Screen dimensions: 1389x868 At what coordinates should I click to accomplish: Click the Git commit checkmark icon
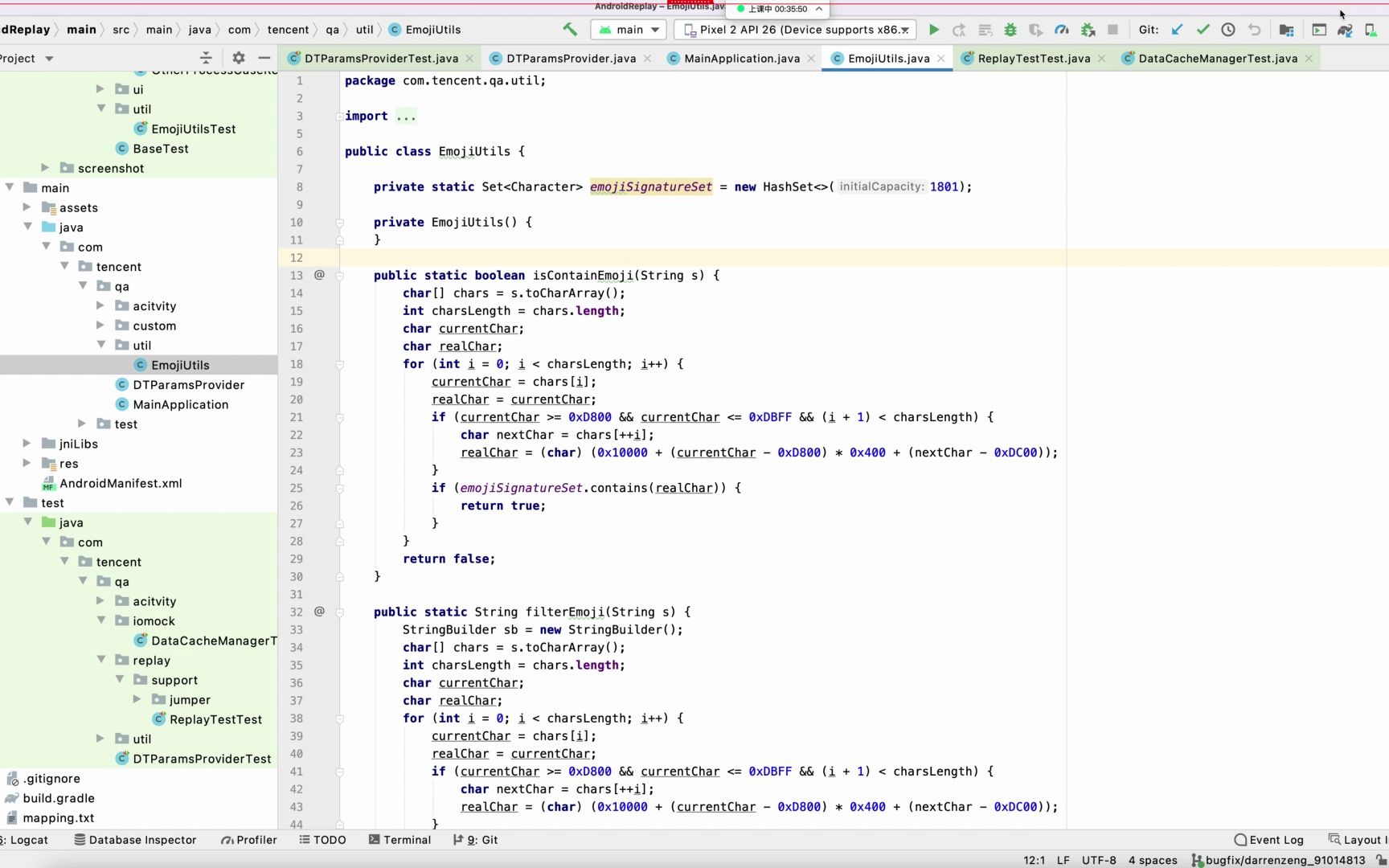click(x=1203, y=30)
